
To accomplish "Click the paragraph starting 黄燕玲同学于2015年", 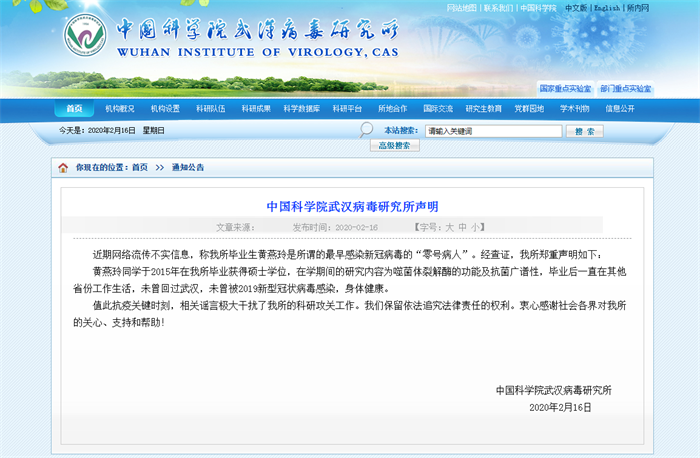I will click(350, 280).
